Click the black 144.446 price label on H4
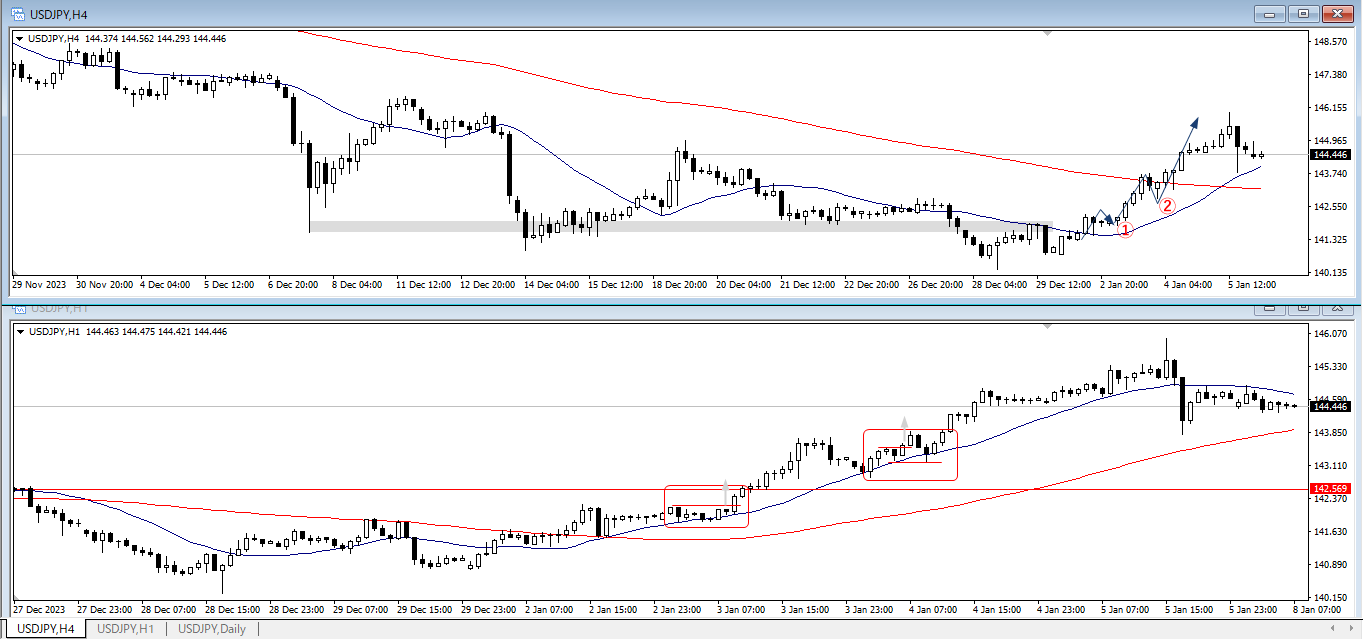Image resolution: width=1363 pixels, height=640 pixels. 1330,154
